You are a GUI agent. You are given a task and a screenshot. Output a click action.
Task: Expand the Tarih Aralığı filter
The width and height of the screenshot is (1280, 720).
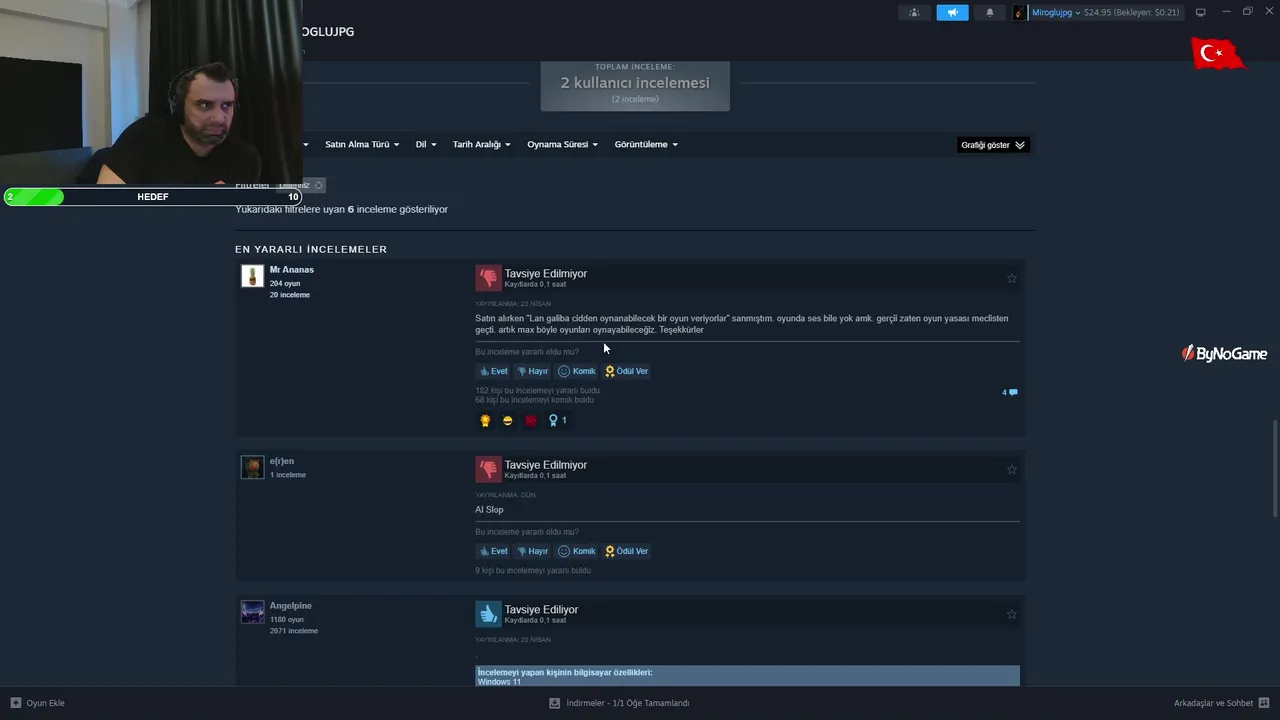click(x=481, y=145)
